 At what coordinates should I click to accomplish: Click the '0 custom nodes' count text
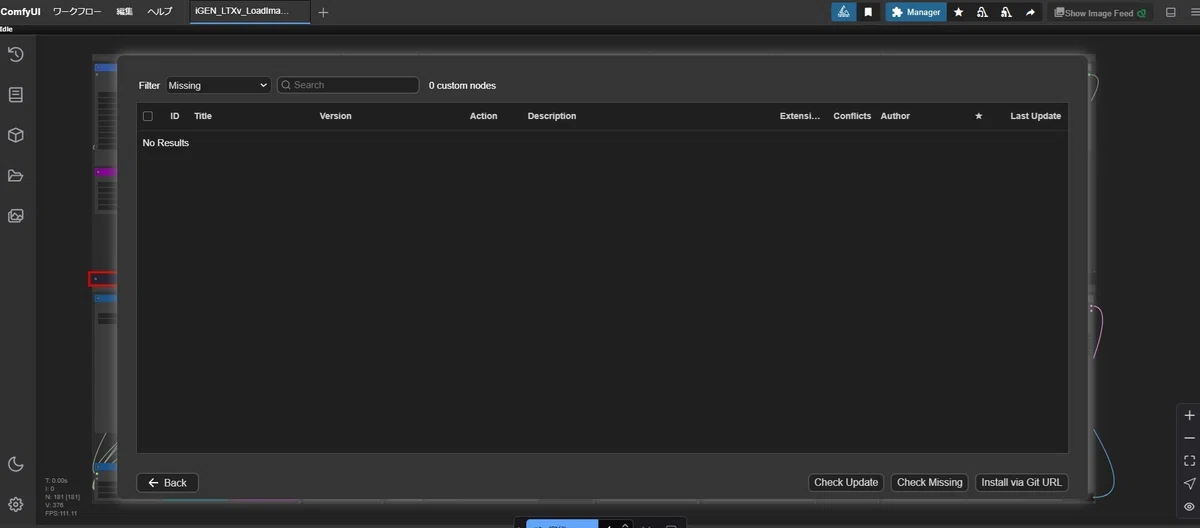[462, 85]
